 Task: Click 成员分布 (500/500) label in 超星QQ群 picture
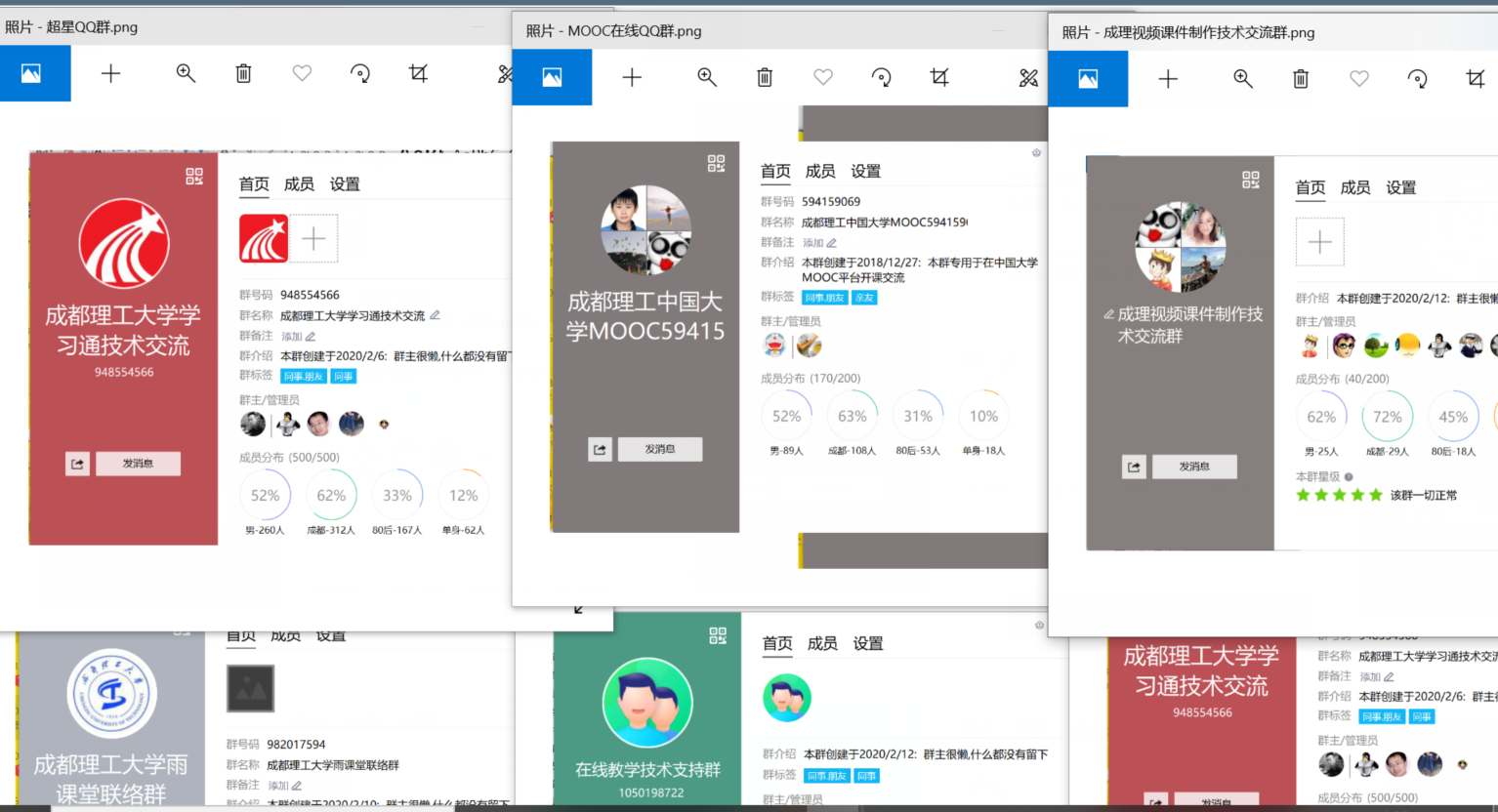pos(289,458)
